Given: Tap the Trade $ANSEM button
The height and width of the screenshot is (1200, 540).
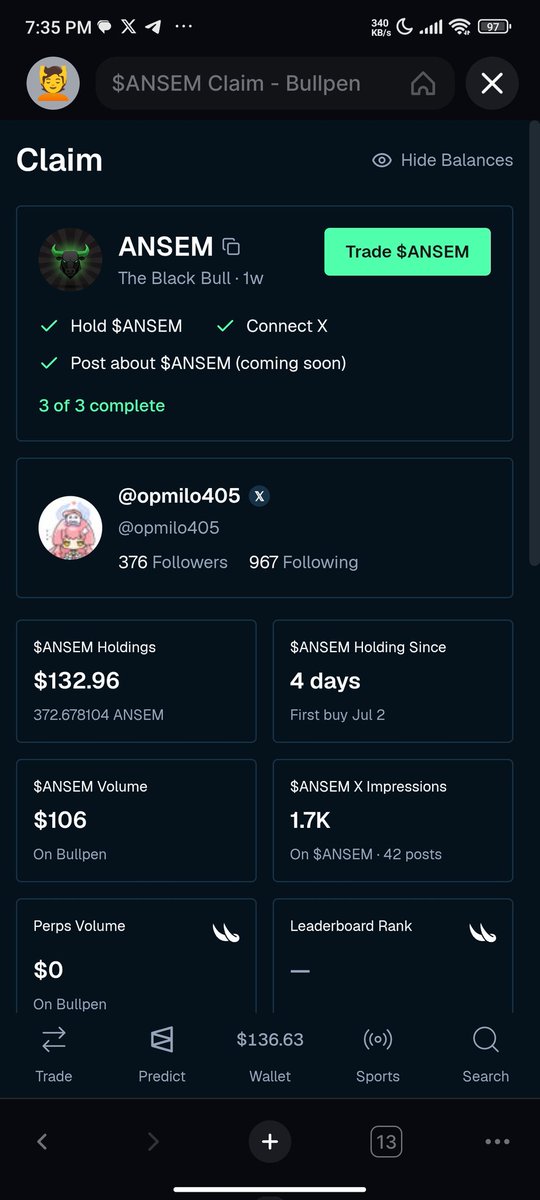Looking at the screenshot, I should pyautogui.click(x=407, y=251).
